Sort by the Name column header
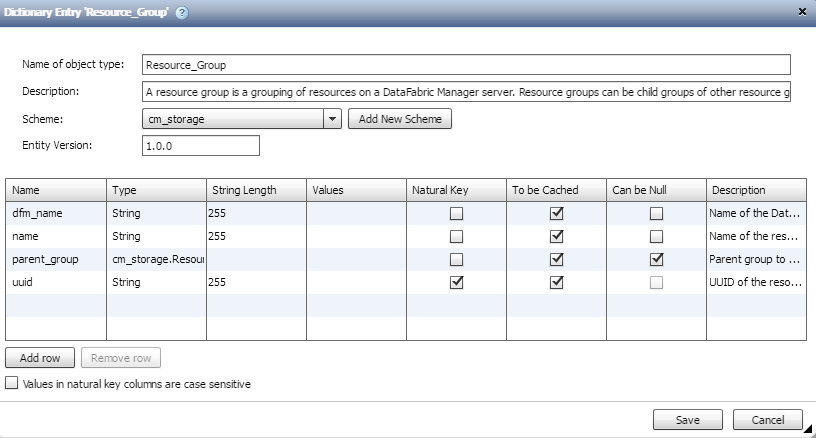Image resolution: width=816 pixels, height=438 pixels. tap(56, 190)
